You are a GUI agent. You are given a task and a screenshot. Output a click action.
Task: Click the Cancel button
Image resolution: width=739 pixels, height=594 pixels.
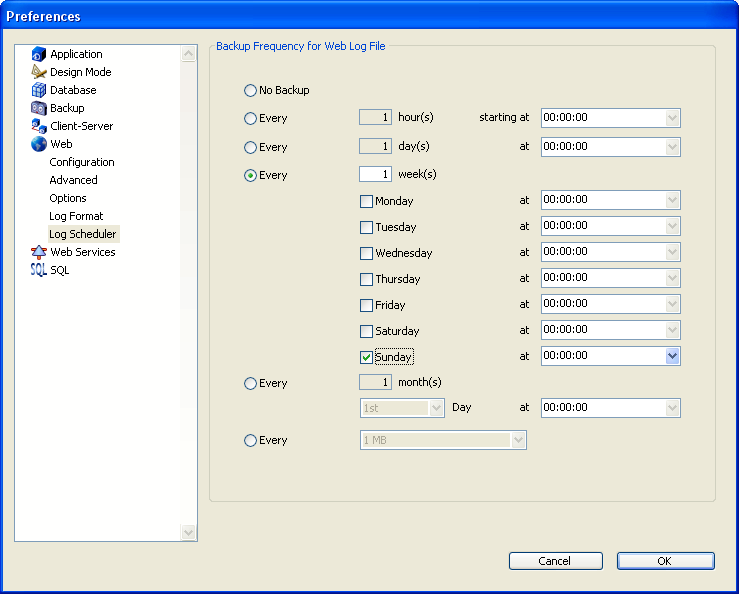pyautogui.click(x=555, y=561)
